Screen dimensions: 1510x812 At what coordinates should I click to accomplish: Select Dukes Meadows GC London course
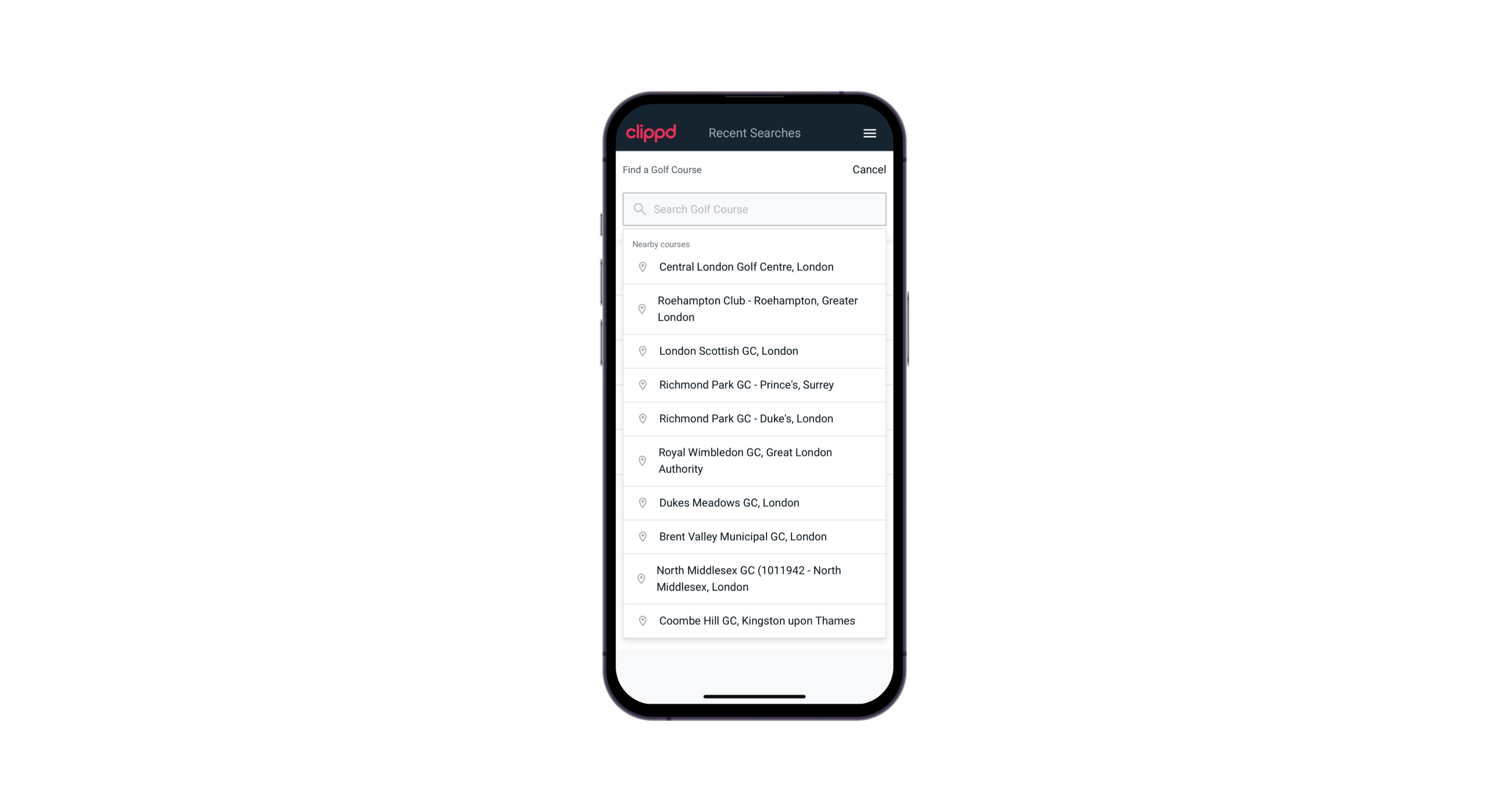pos(755,502)
